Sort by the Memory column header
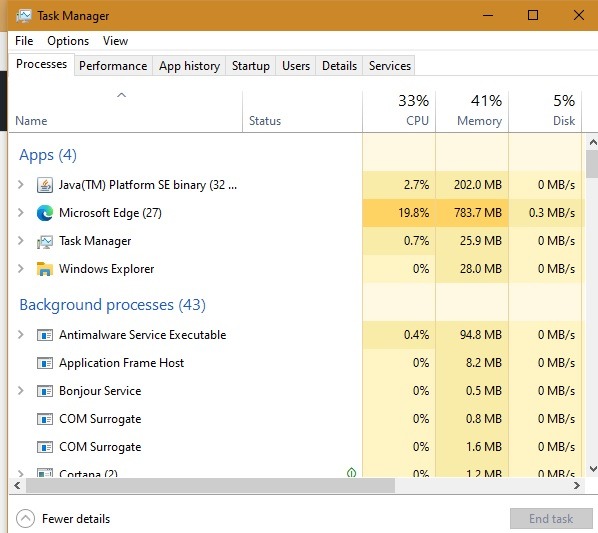The width and height of the screenshot is (598, 533). coord(472,112)
